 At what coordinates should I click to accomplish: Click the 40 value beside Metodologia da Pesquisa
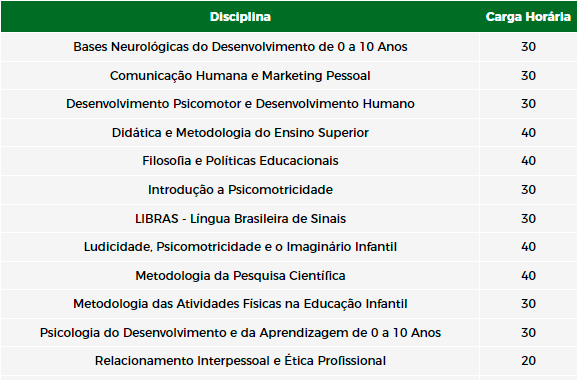(528, 276)
